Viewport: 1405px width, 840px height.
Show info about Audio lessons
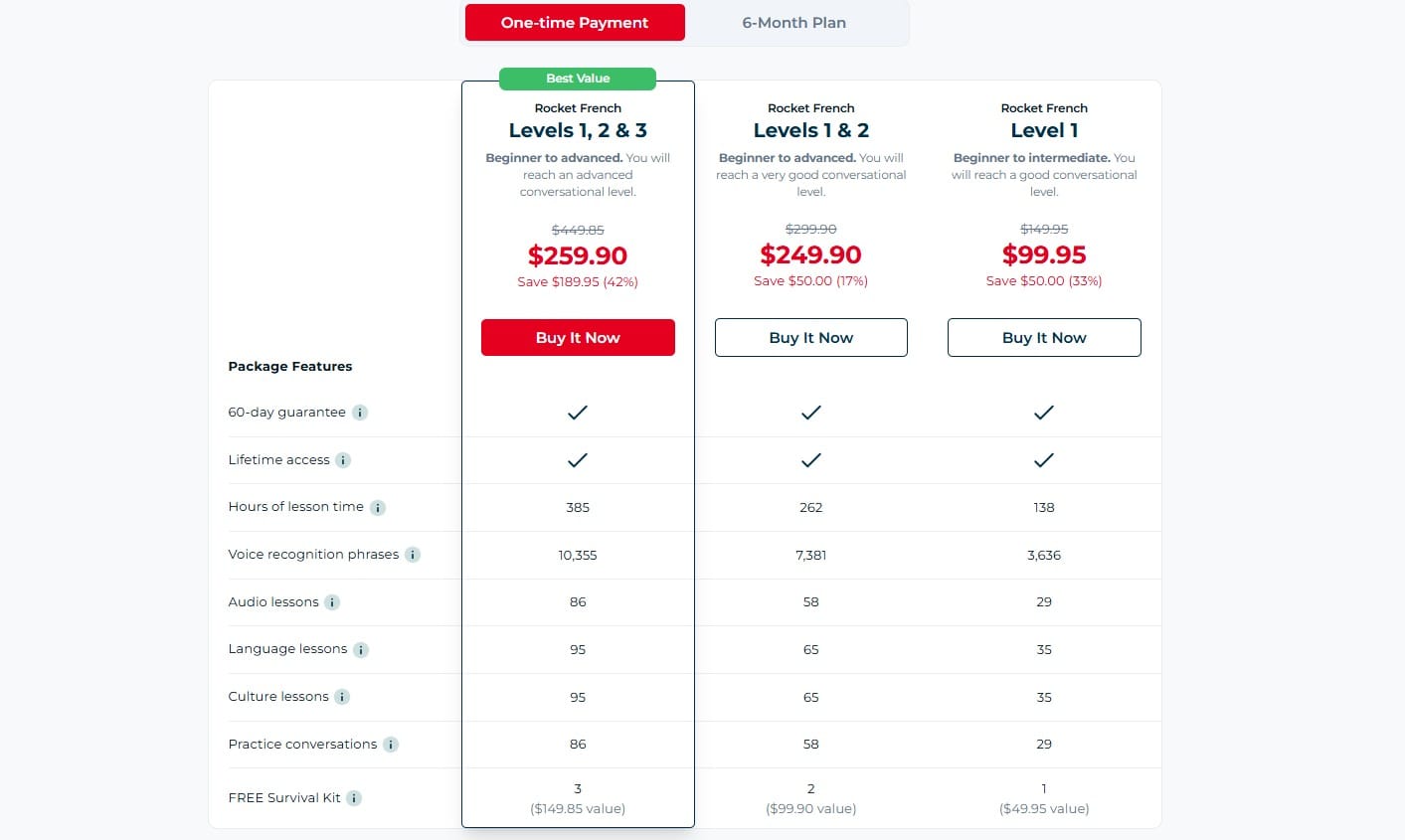332,602
